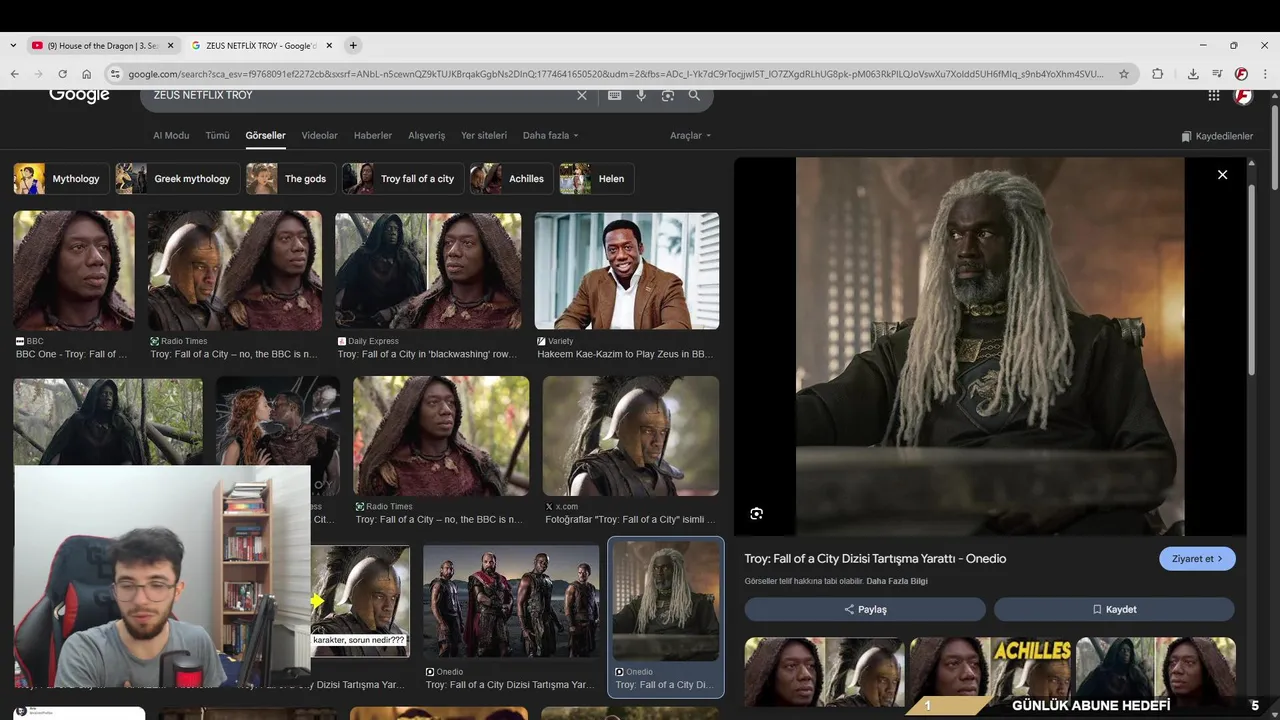Open the tab search dropdown arrow

(x=13, y=45)
